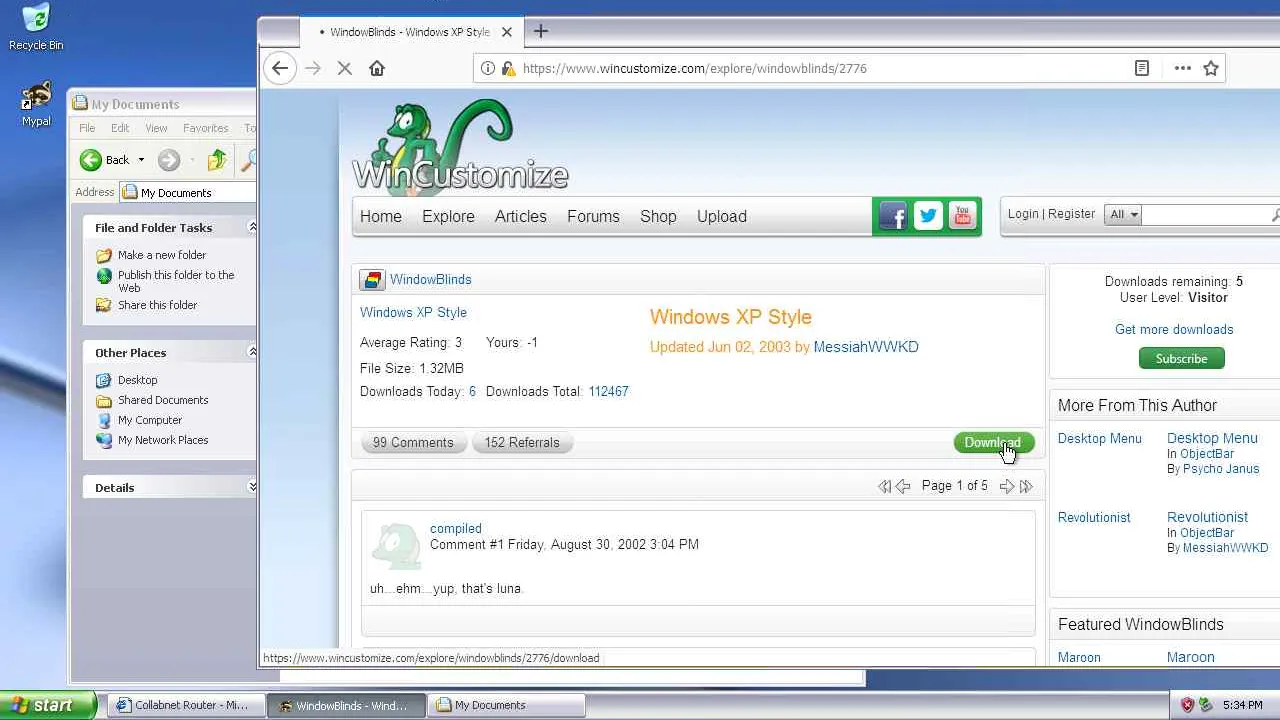Open the 99 Comments button
The height and width of the screenshot is (720, 1280).
(413, 442)
